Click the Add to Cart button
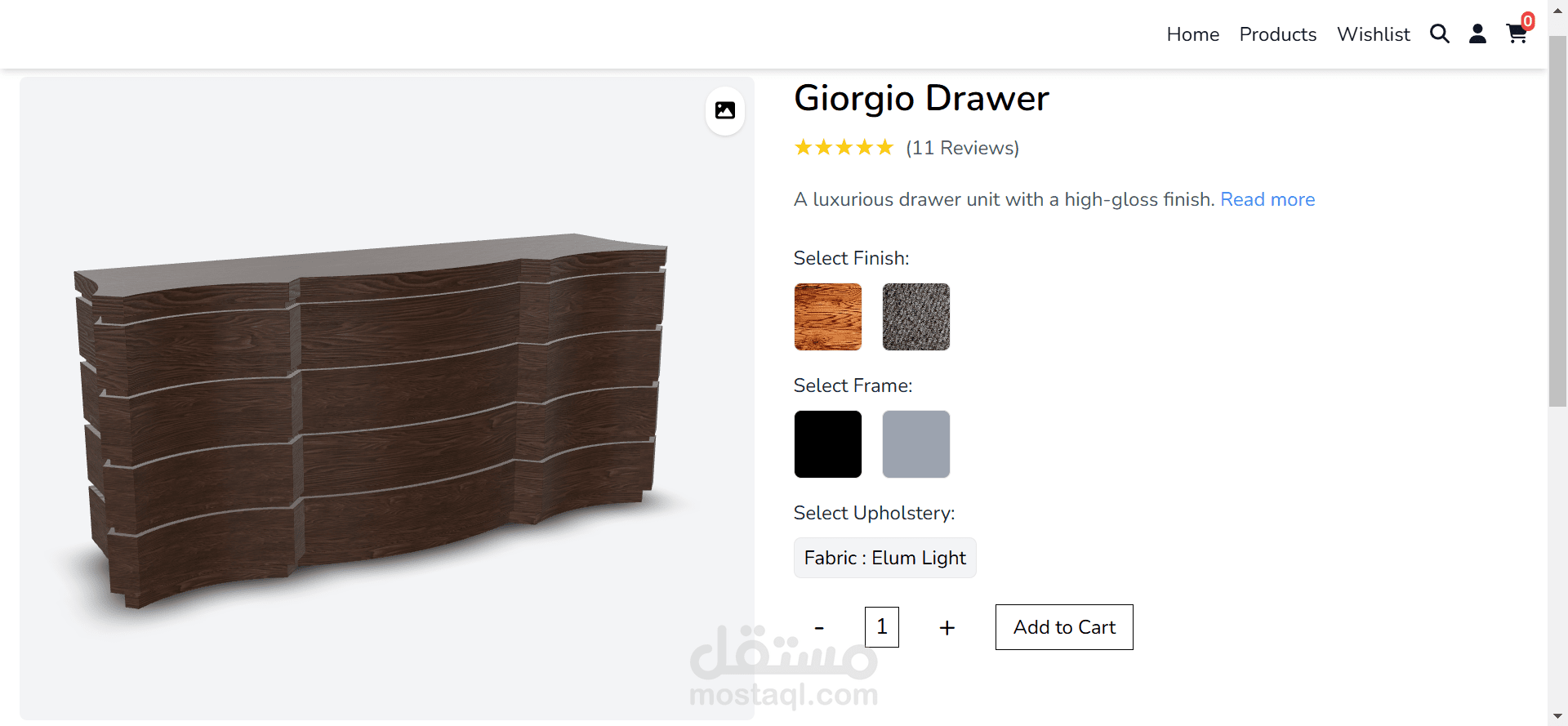Screen dimensions: 1568x726 (1064, 627)
